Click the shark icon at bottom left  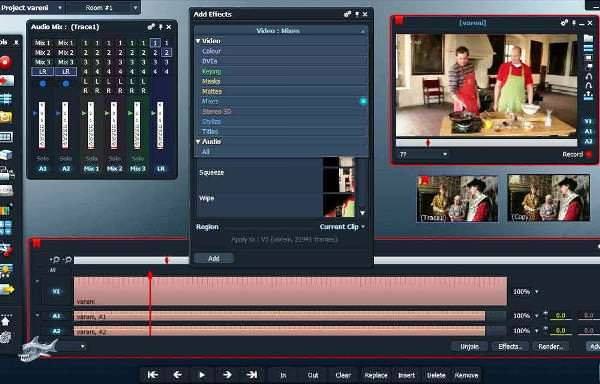37,349
